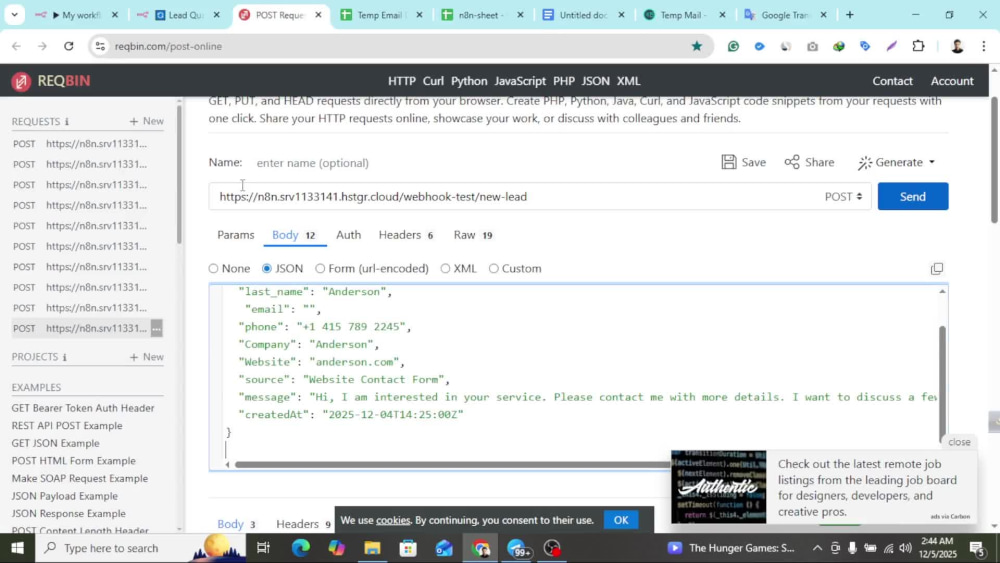
Task: Switch to the Auth tab
Action: point(348,235)
